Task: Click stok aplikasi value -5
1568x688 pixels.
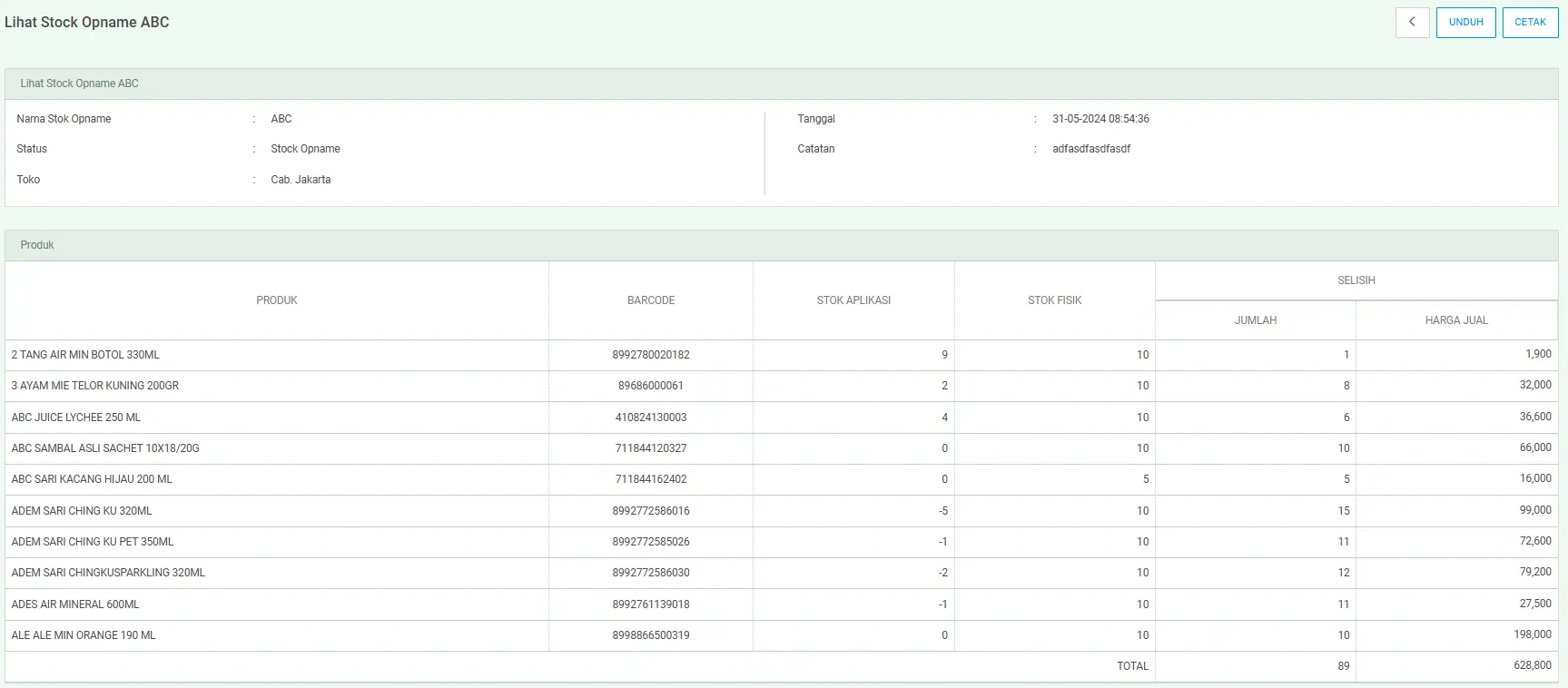Action: coord(943,511)
